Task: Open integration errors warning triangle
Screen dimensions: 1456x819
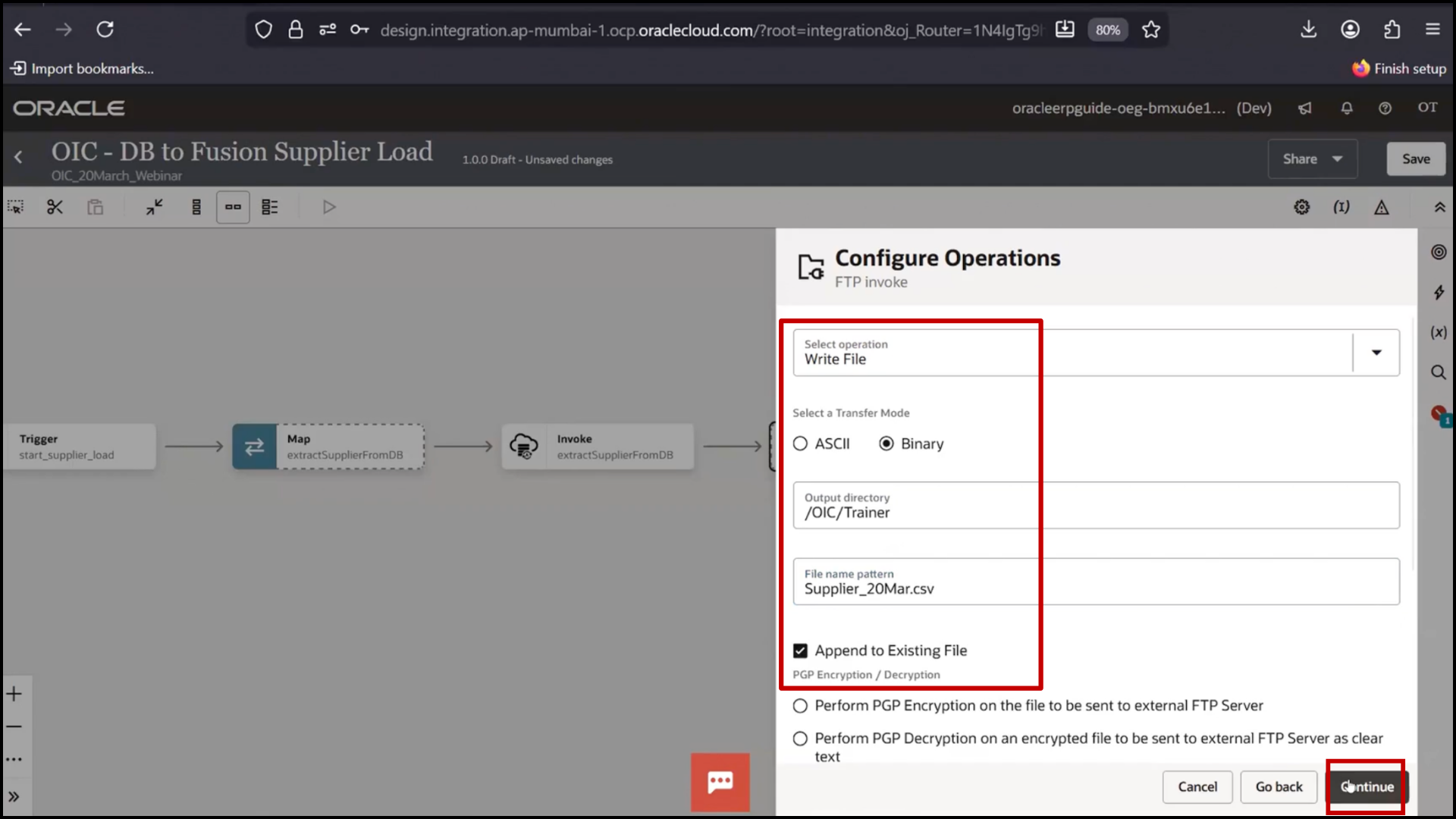Action: [1382, 207]
